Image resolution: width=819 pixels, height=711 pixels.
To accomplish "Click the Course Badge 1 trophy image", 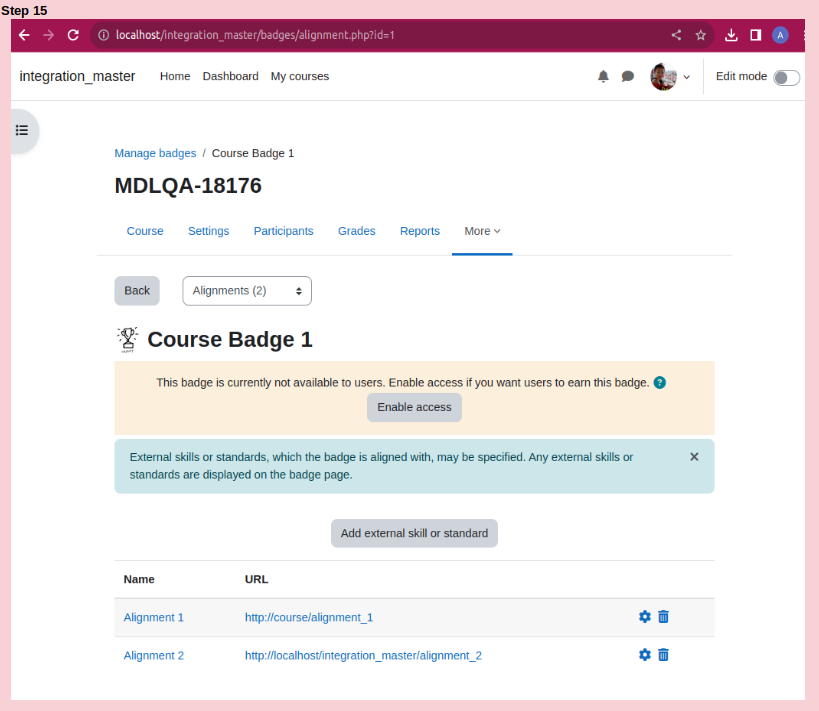I will (x=127, y=340).
